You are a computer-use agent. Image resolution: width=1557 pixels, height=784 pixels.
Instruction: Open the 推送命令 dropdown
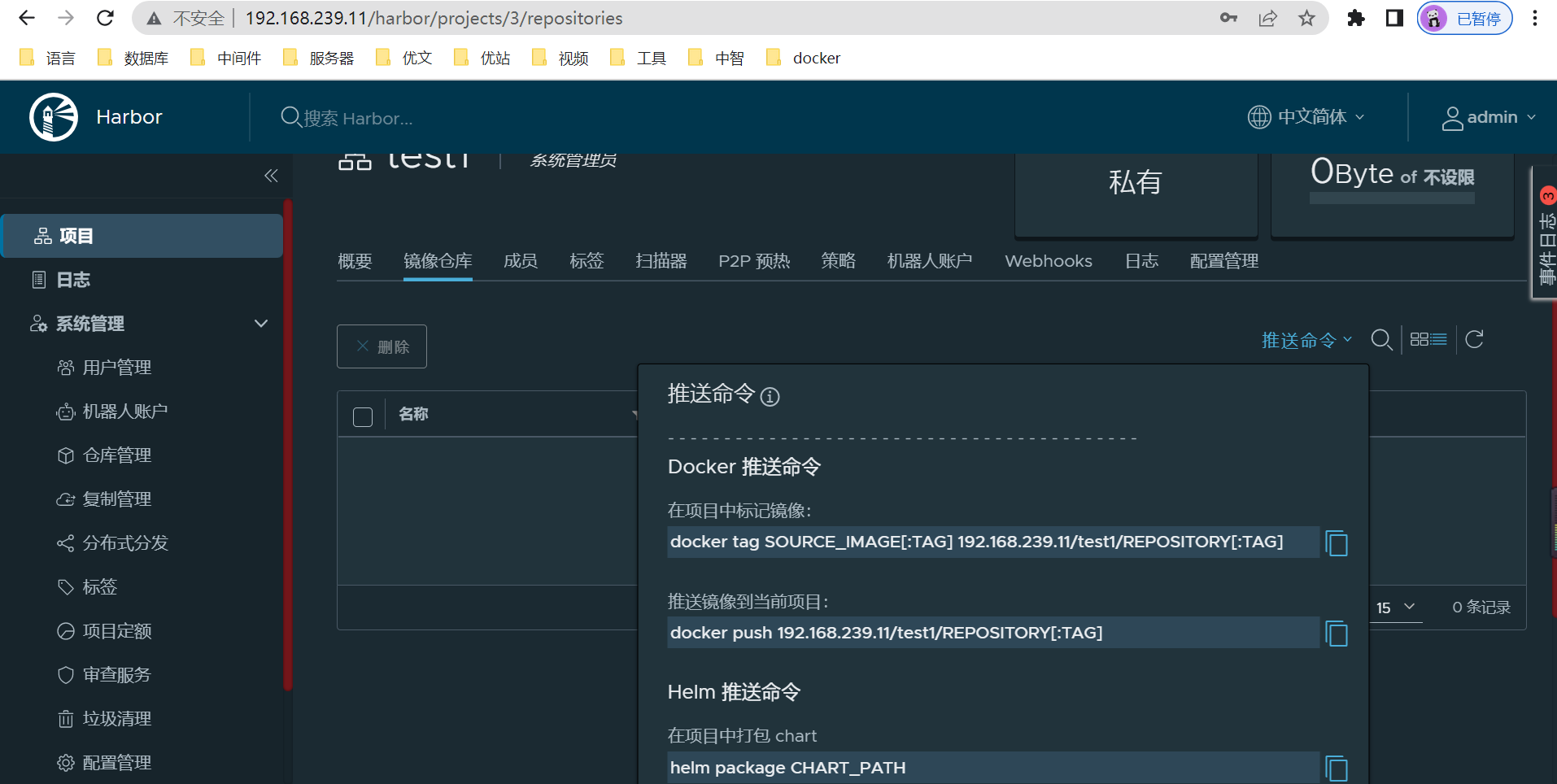[1305, 340]
